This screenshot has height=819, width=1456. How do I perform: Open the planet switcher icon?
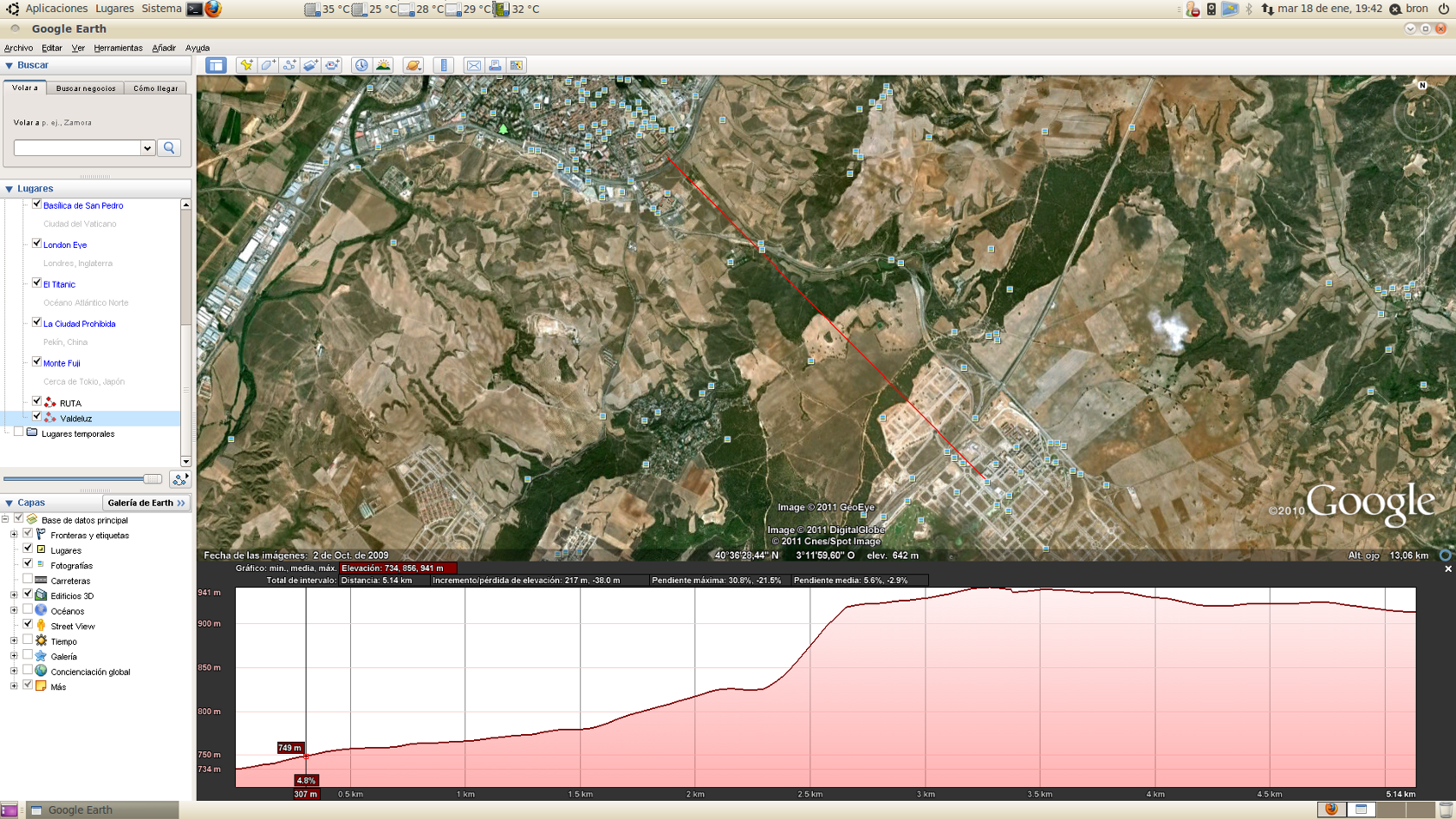(413, 65)
